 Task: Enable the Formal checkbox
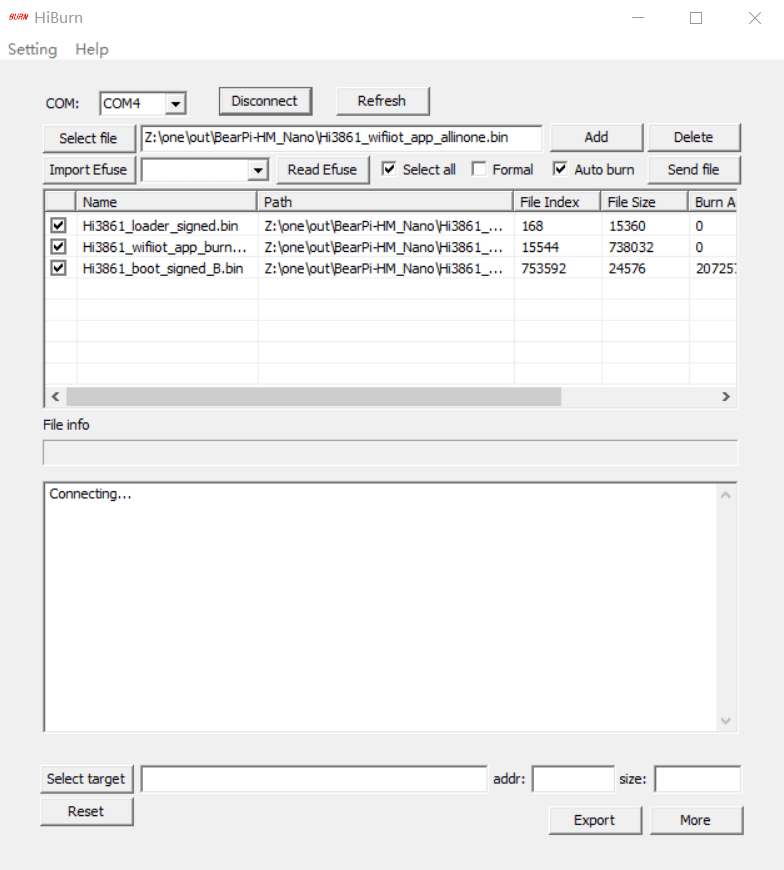point(479,169)
